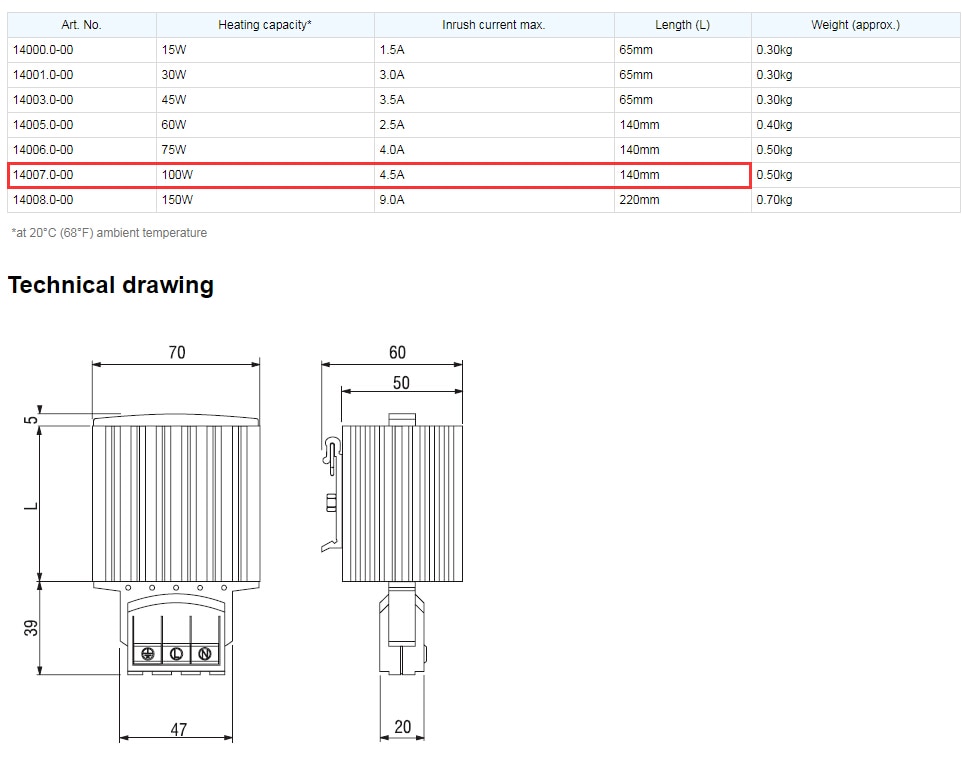Click the N neutral terminal symbol
Image resolution: width=962 pixels, height=759 pixels.
204,654
